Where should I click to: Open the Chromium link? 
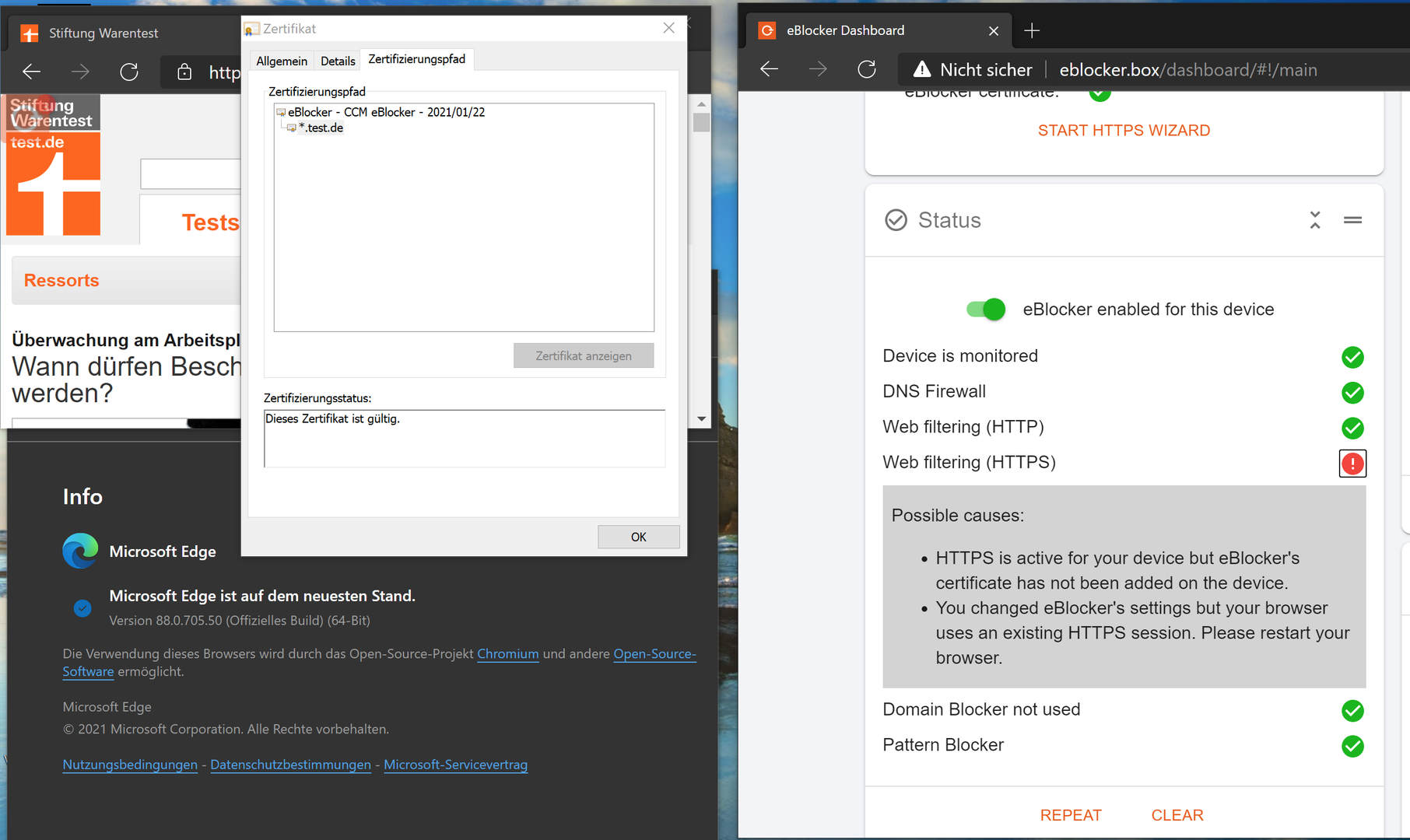508,654
